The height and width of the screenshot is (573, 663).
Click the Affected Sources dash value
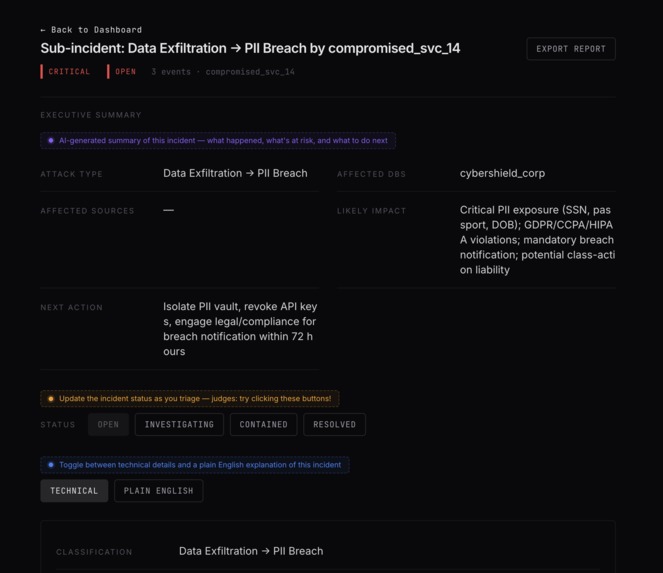(x=168, y=210)
